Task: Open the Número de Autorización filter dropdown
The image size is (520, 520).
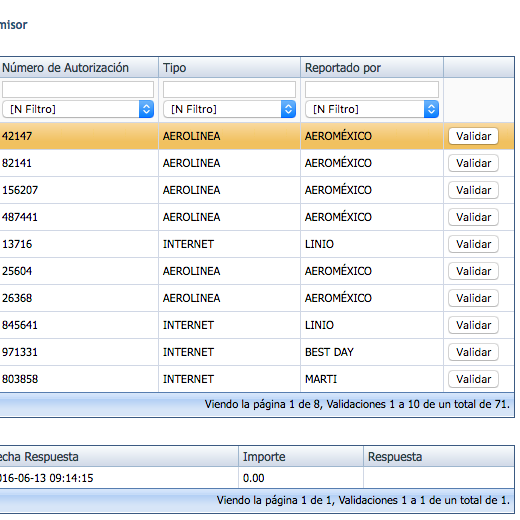Action: click(x=78, y=109)
